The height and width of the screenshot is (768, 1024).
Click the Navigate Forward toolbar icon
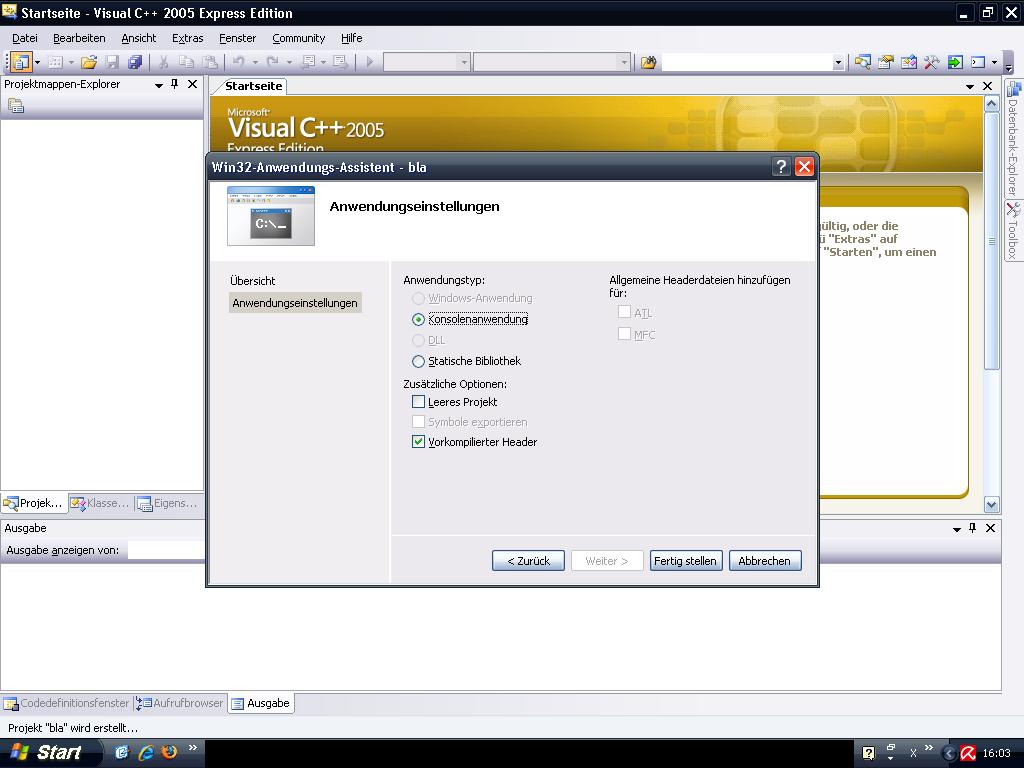(x=340, y=62)
